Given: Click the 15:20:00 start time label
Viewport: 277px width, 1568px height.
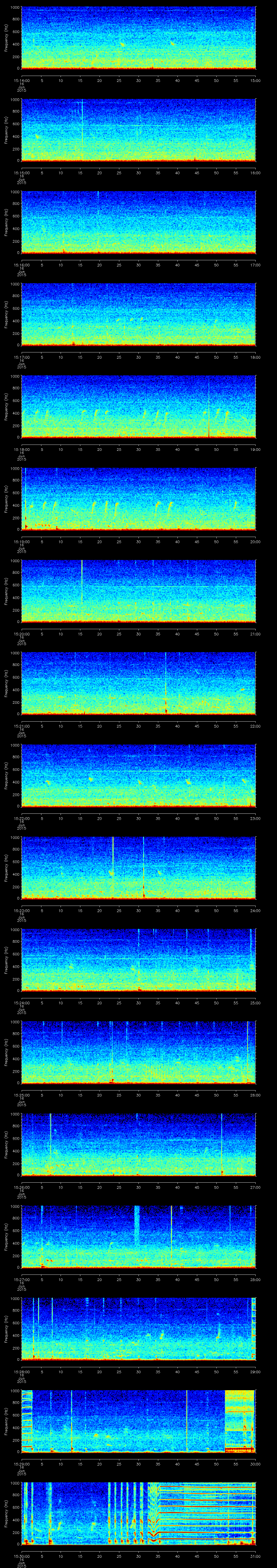Looking at the screenshot, I should tap(21, 634).
